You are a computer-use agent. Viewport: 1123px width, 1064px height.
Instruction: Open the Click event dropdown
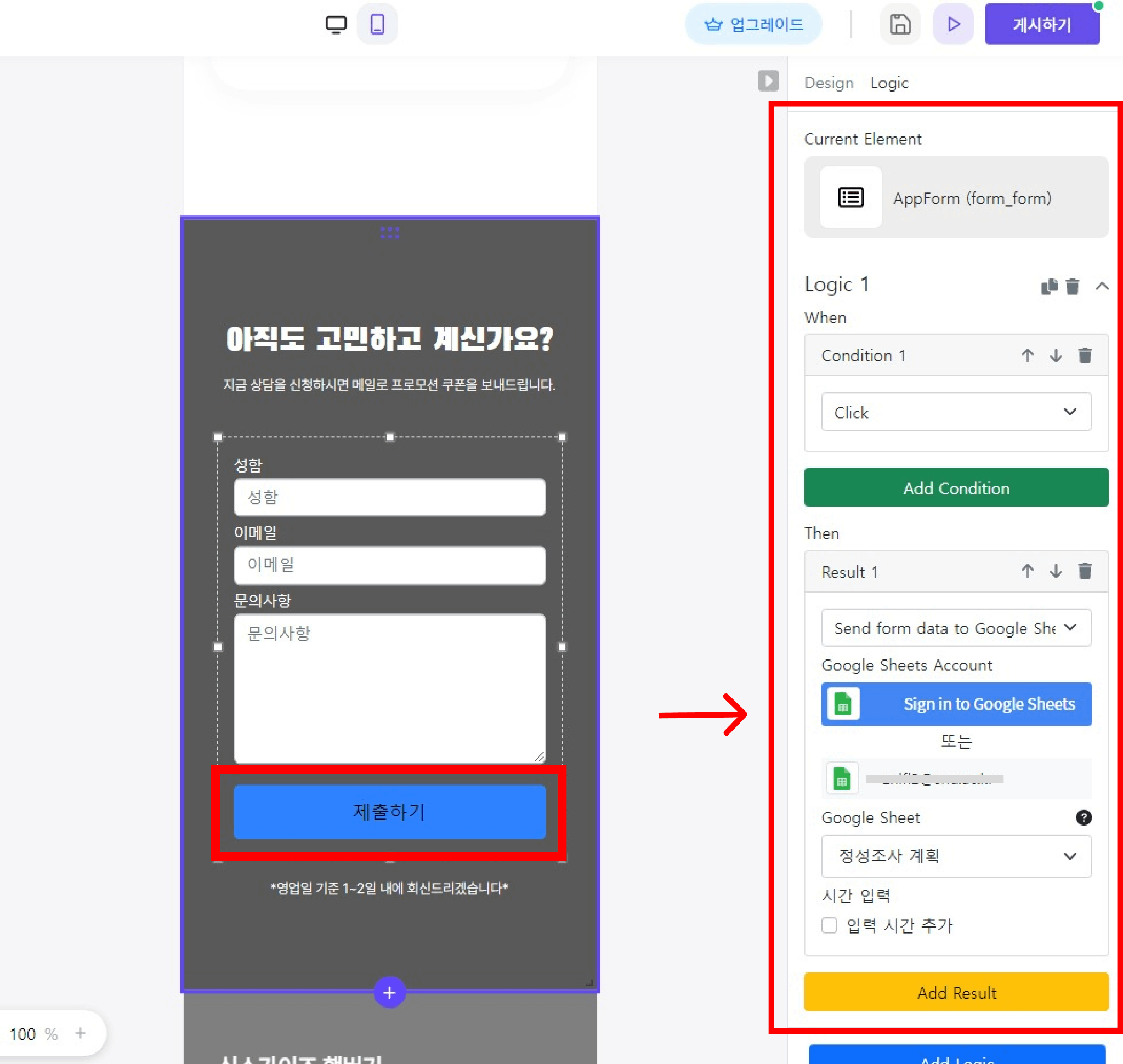(x=956, y=412)
